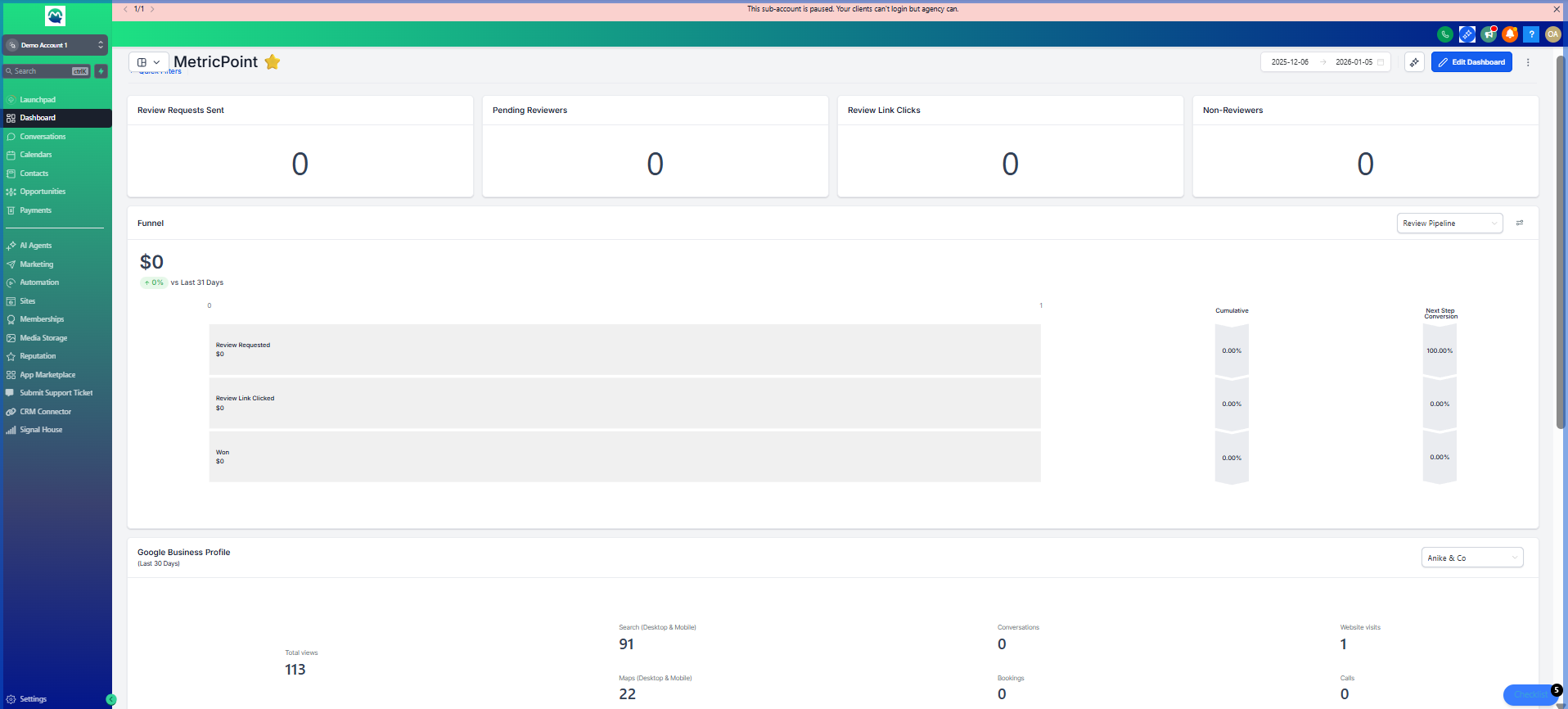This screenshot has height=709, width=1568.
Task: Click Submit Support Ticket link
Action: 57,393
